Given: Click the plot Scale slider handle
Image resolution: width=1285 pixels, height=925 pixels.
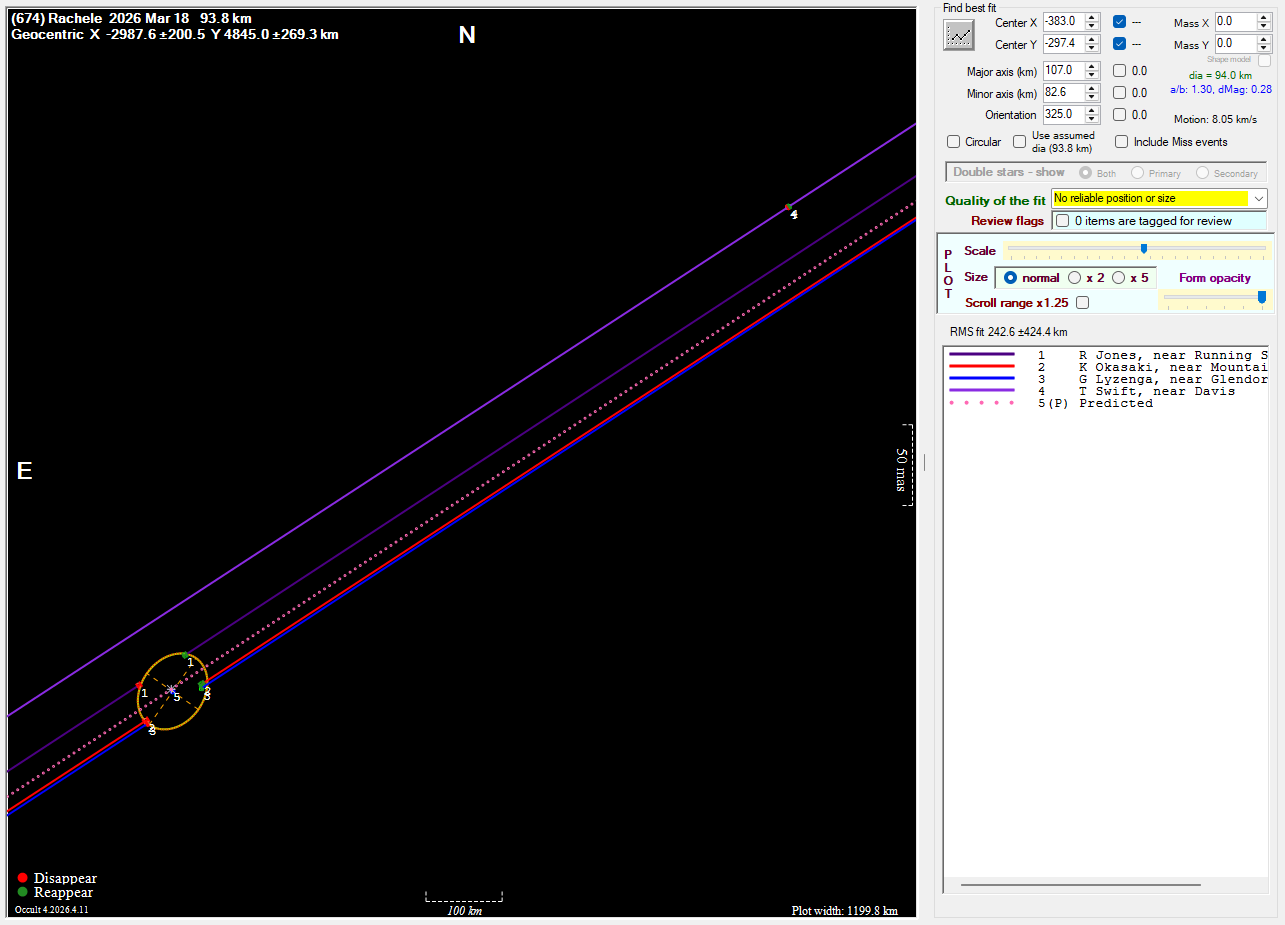Looking at the screenshot, I should click(1143, 249).
